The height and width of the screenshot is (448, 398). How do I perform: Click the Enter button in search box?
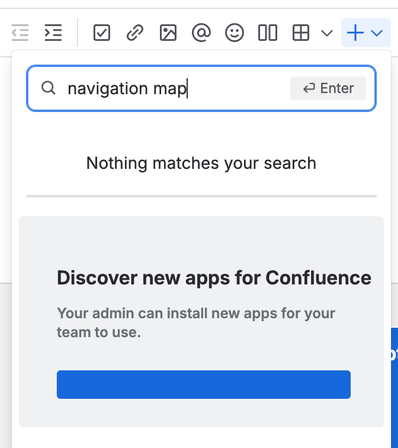coord(328,88)
